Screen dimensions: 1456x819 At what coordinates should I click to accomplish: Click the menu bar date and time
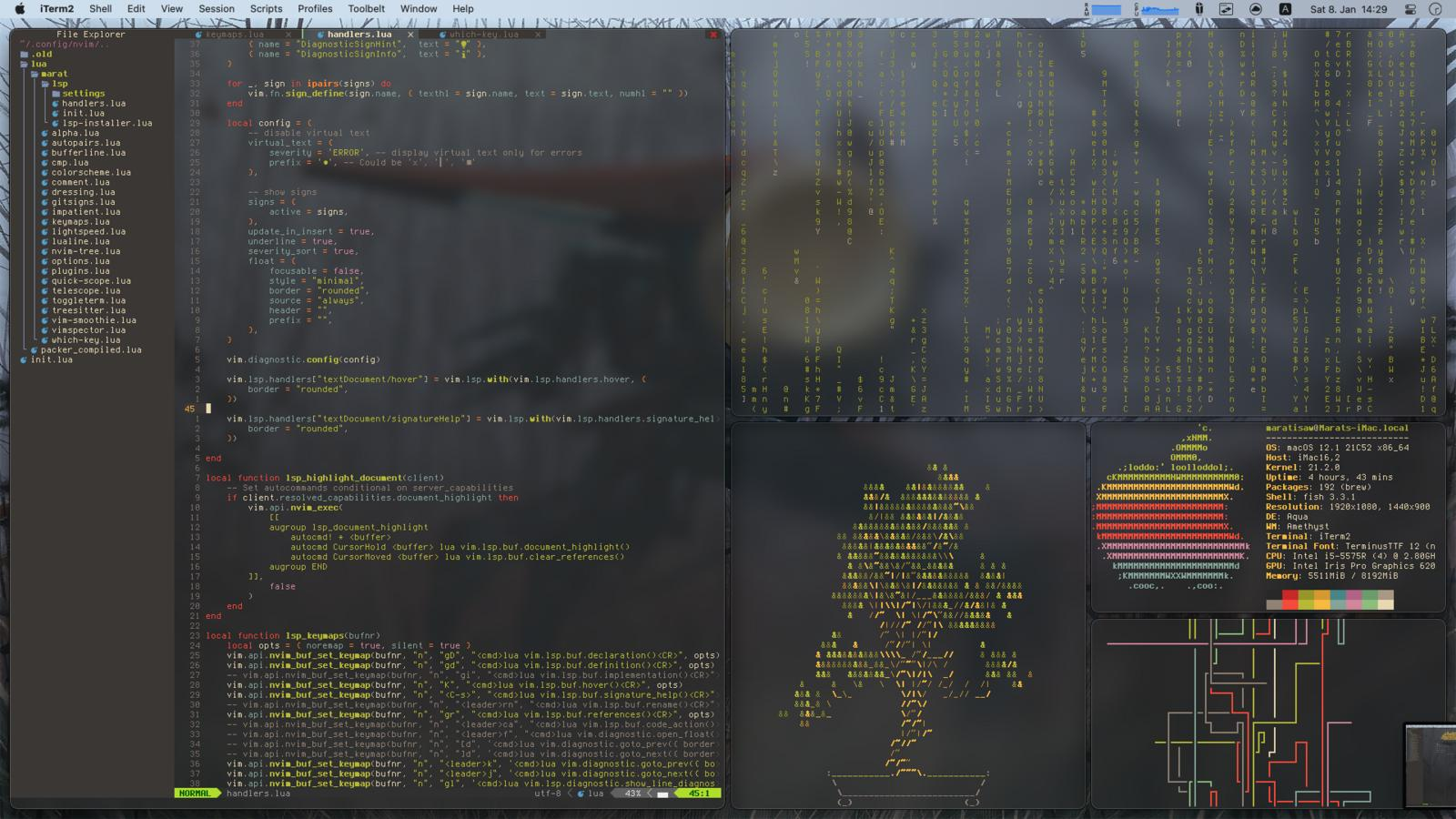(x=1348, y=9)
